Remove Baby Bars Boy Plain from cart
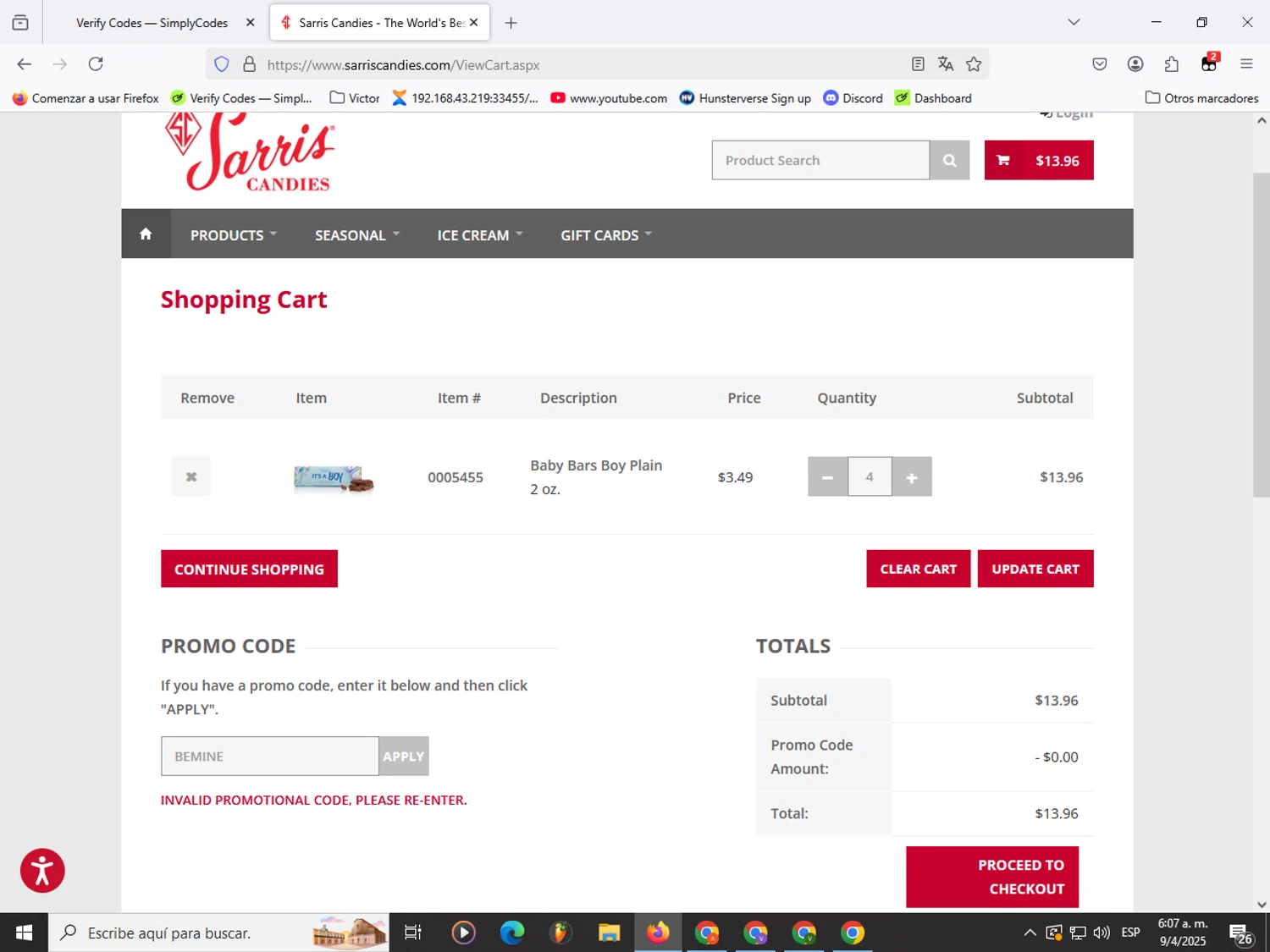Viewport: 1270px width, 952px height. (x=190, y=476)
